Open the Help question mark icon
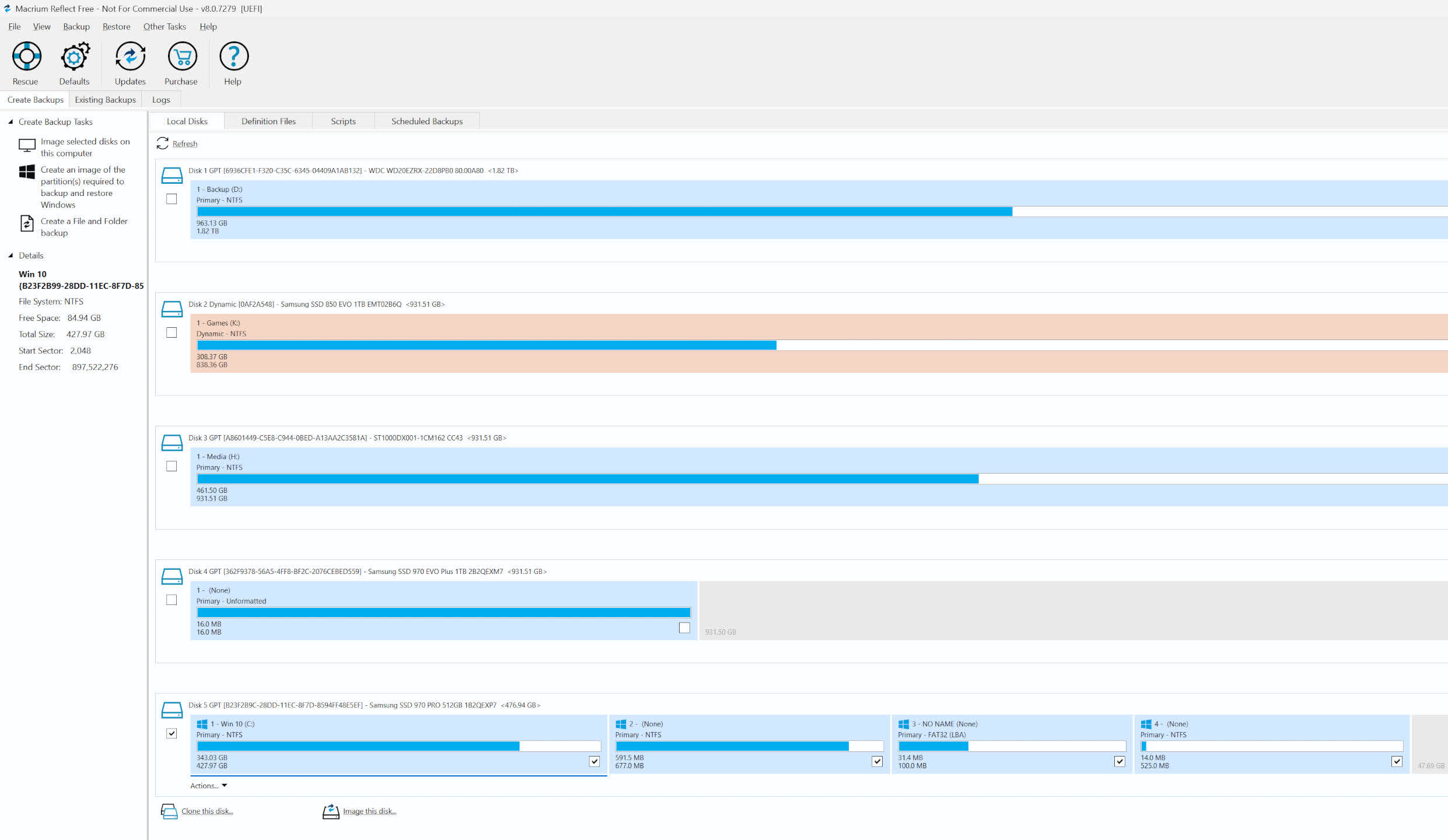The height and width of the screenshot is (840, 1448). point(233,57)
